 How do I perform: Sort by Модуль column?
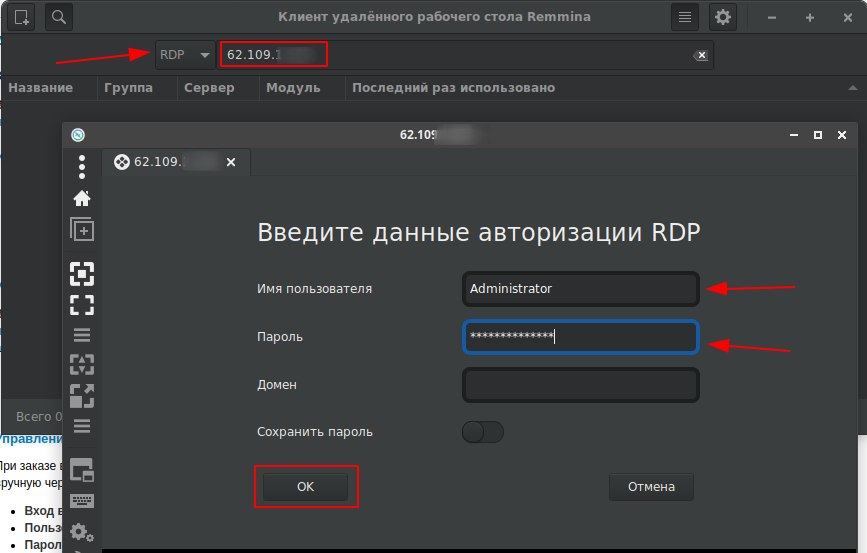[x=293, y=88]
